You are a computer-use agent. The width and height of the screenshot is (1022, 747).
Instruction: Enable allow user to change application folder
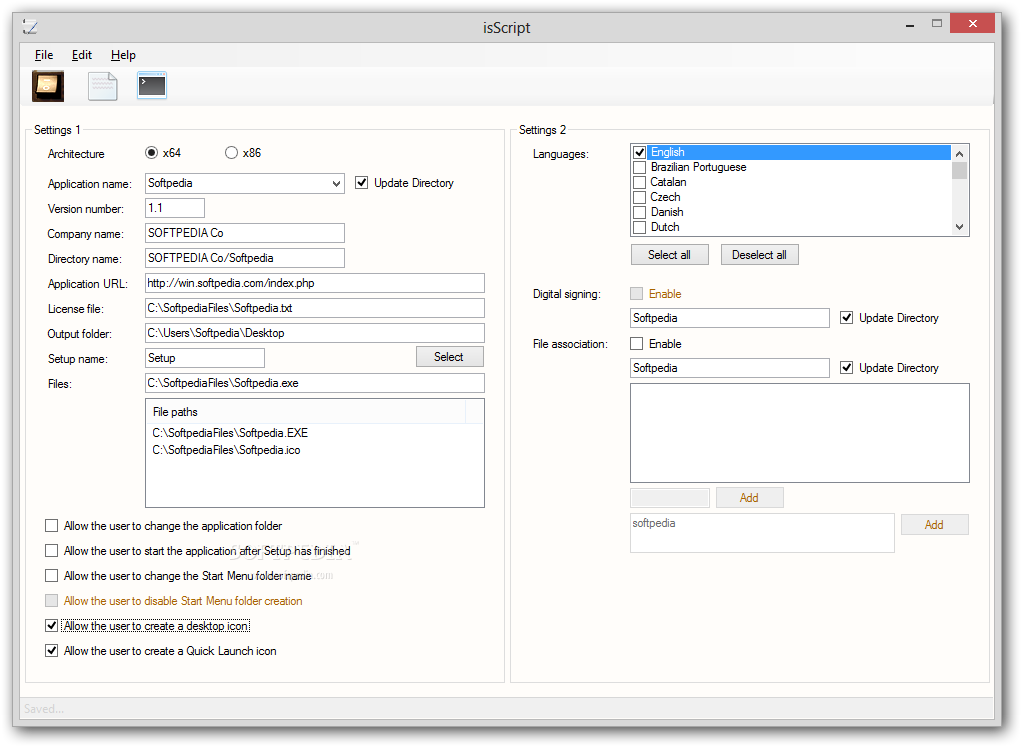tap(51, 525)
